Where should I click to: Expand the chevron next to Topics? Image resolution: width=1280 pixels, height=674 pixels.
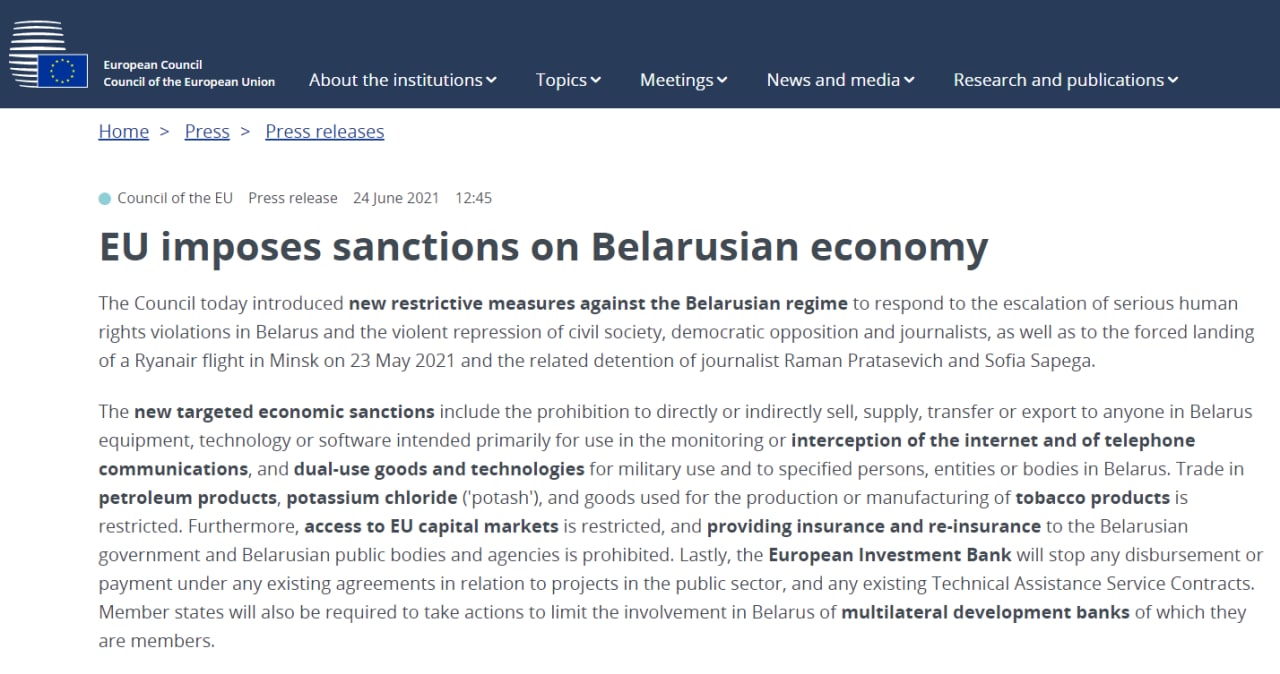(596, 81)
